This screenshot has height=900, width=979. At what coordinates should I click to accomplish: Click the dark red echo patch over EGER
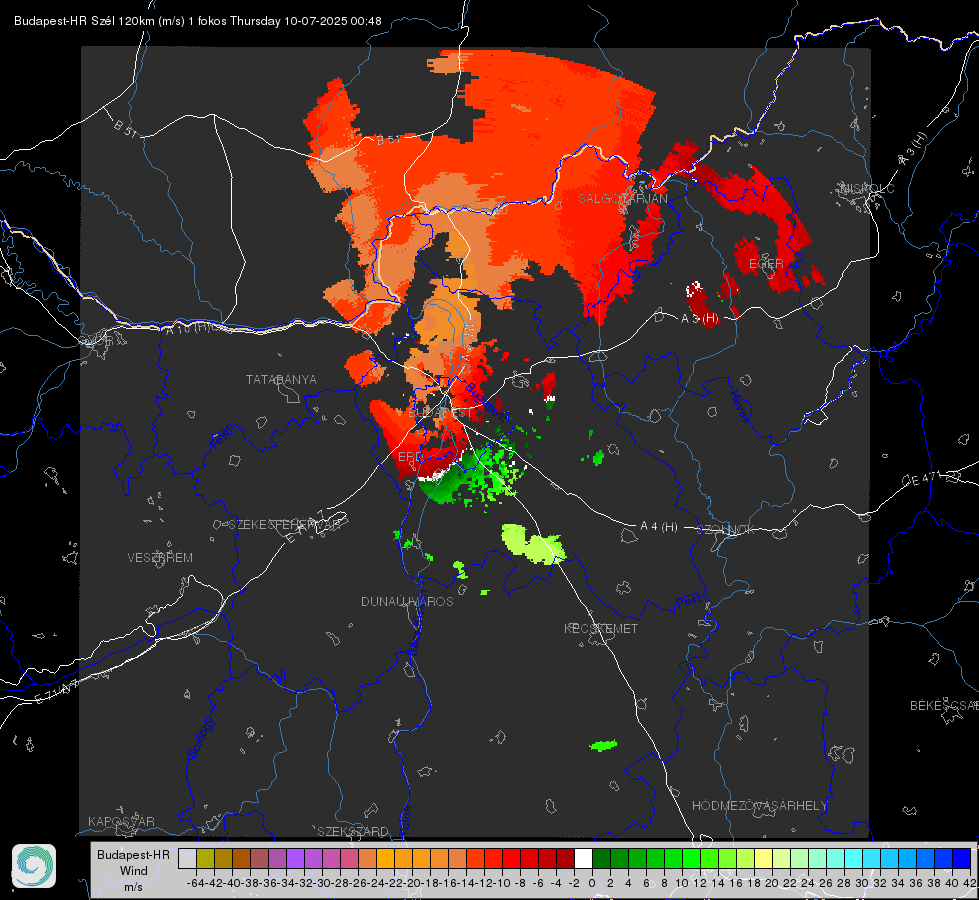point(749,257)
